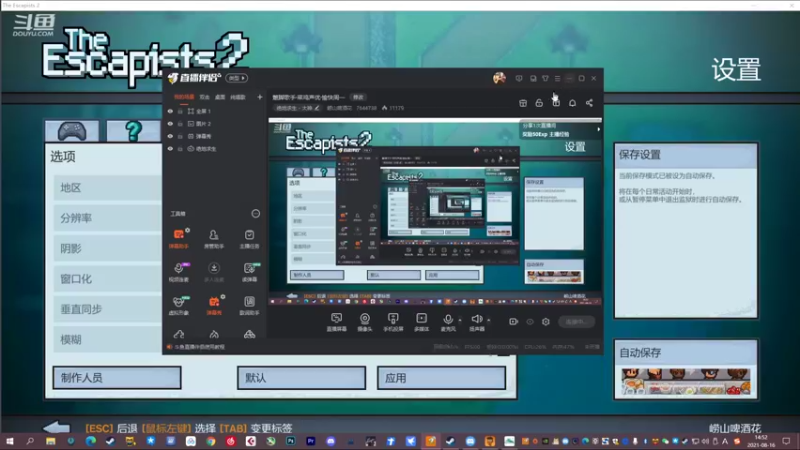Open the hamburger menu in companion title bar

pos(557,79)
